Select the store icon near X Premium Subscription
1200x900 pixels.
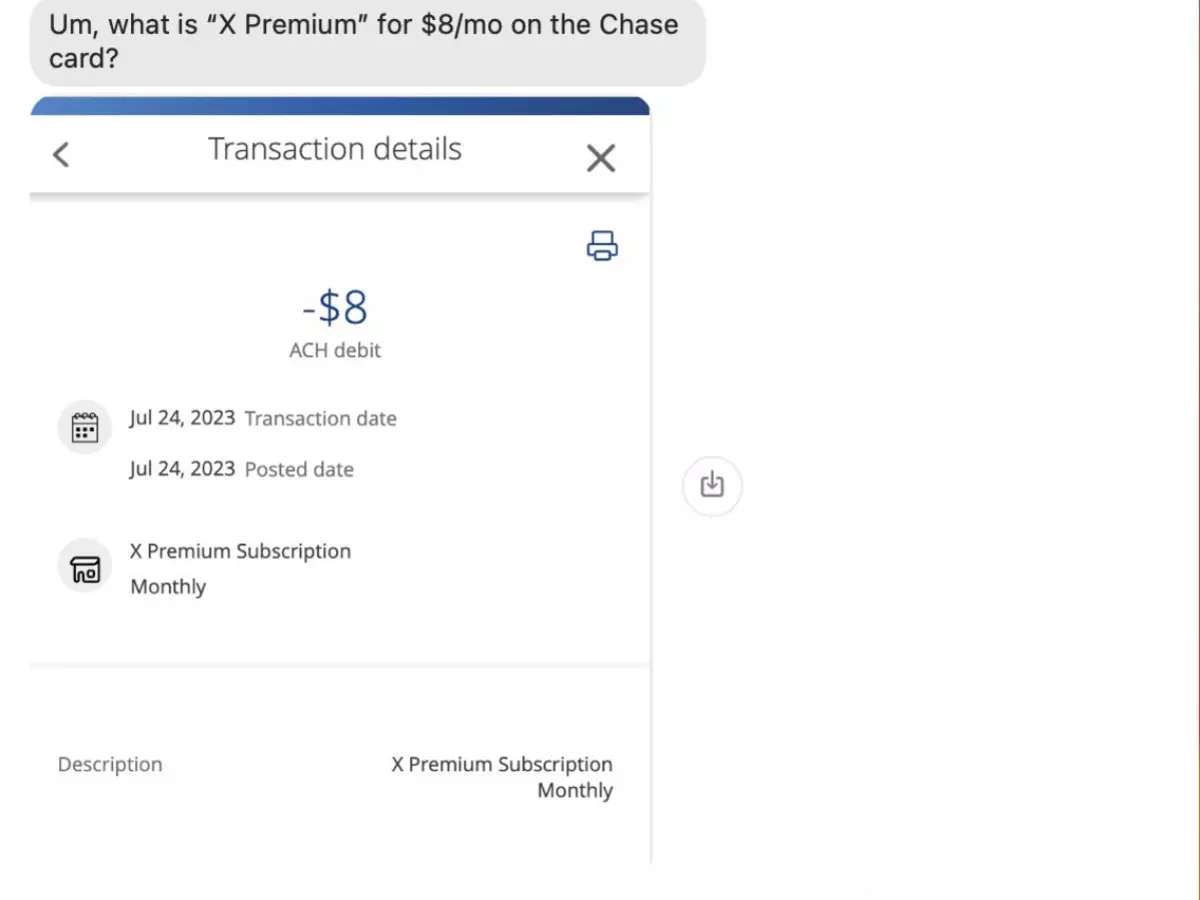click(x=84, y=567)
